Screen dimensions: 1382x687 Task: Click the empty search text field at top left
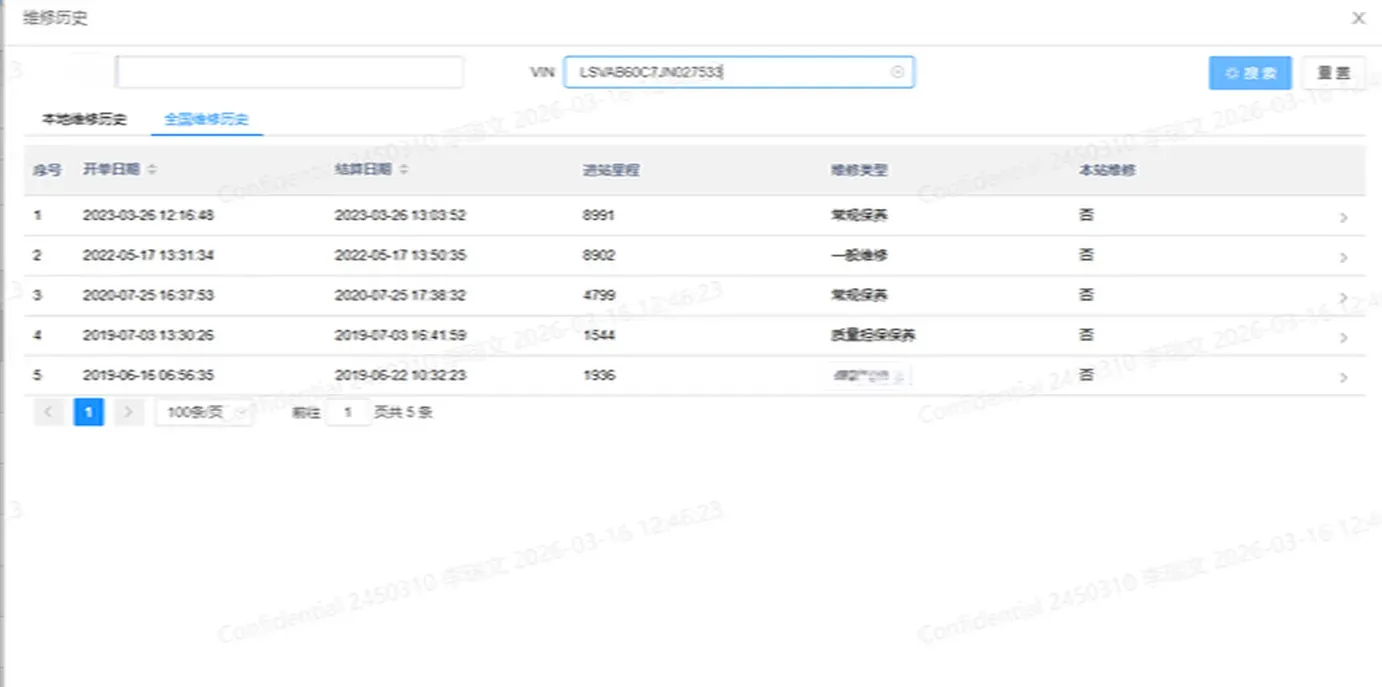290,71
